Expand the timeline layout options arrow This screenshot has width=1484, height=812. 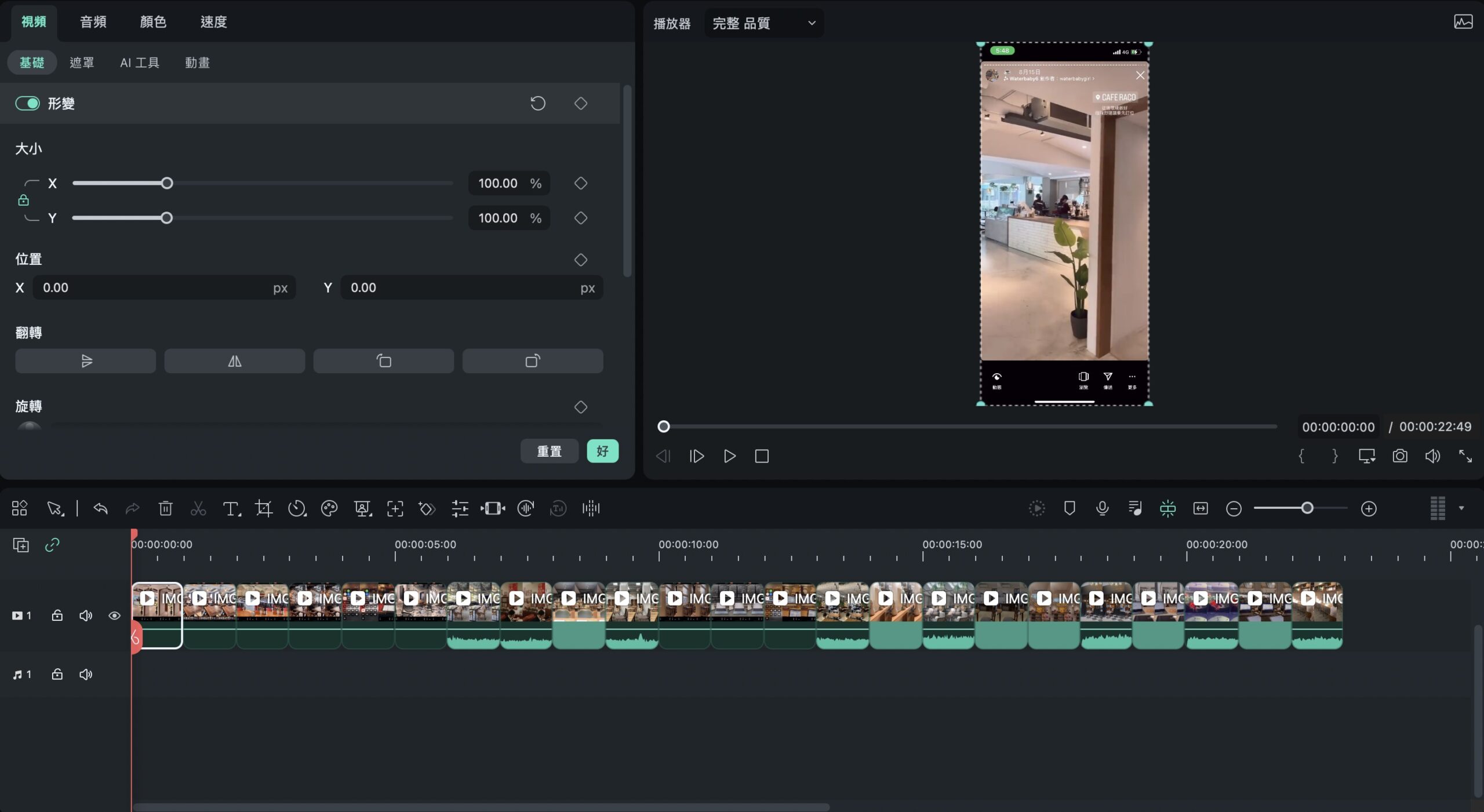coord(1461,508)
